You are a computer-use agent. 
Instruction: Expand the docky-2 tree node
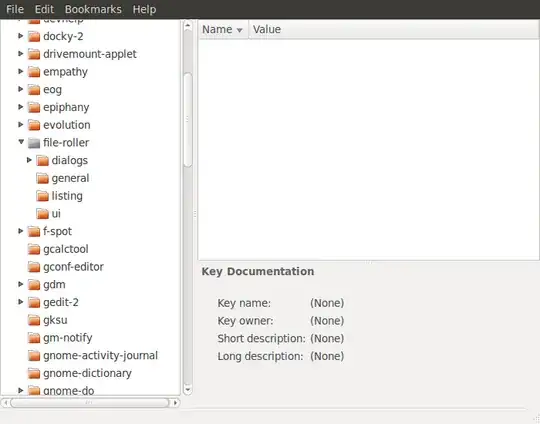point(20,35)
